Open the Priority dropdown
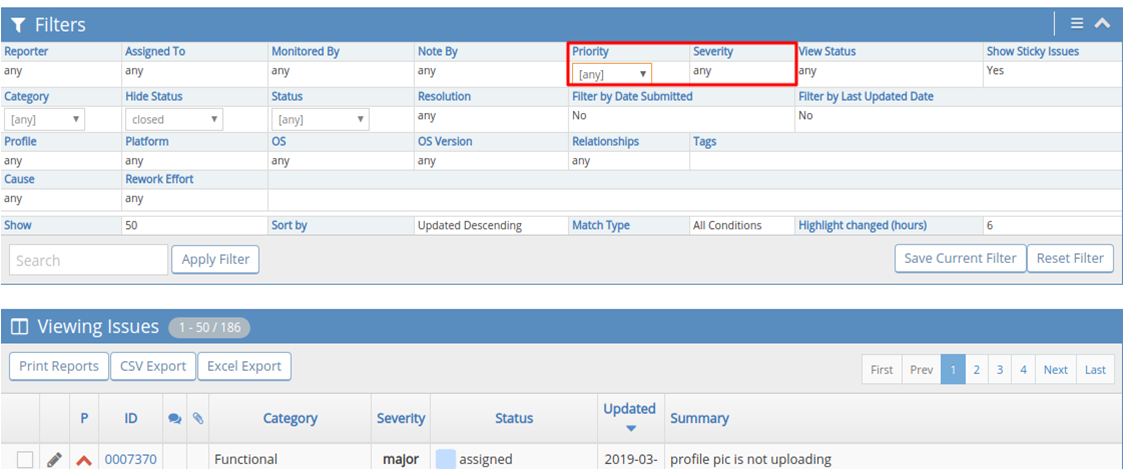 (612, 73)
